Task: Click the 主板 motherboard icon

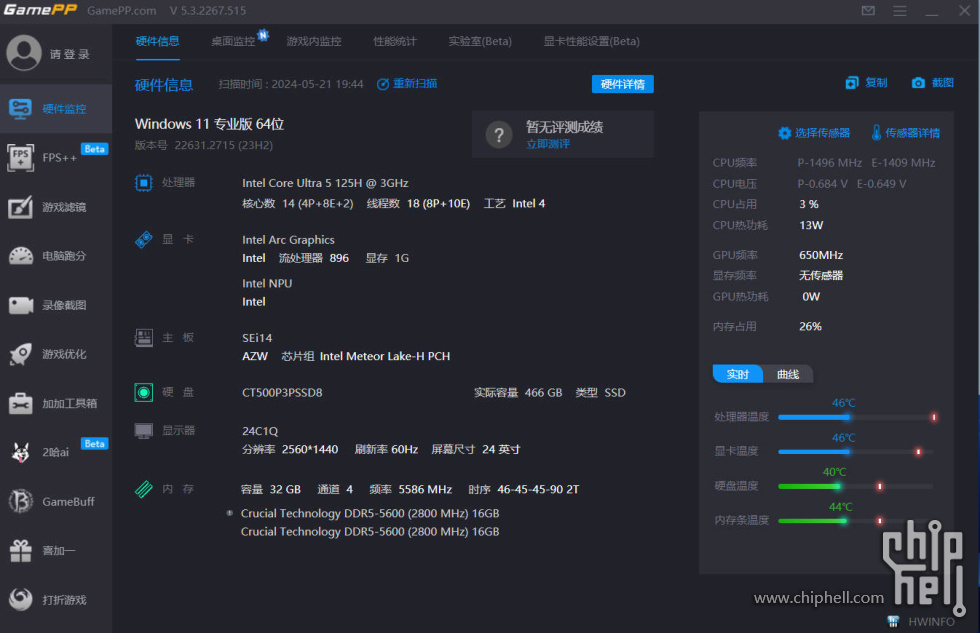Action: click(144, 337)
